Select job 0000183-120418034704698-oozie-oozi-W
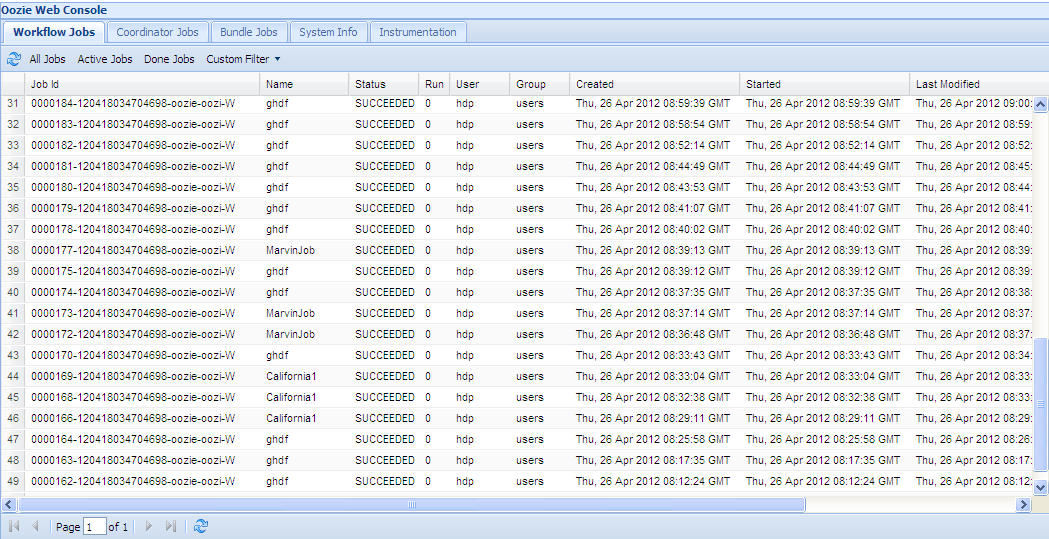Image resolution: width=1049 pixels, height=539 pixels. click(133, 124)
